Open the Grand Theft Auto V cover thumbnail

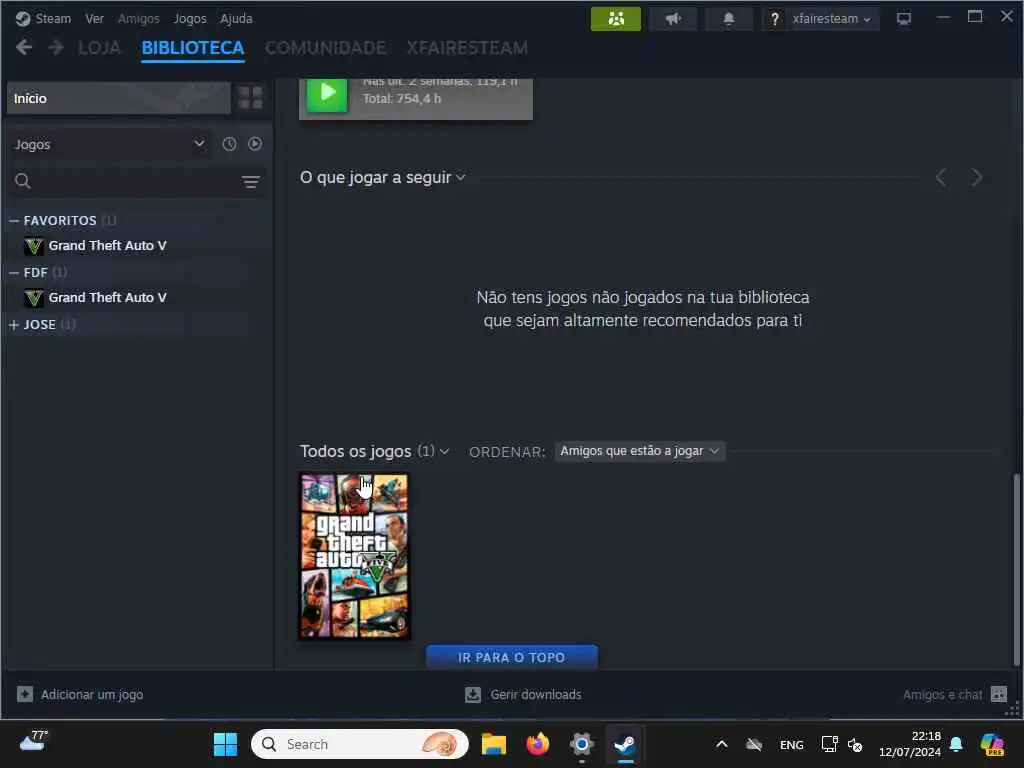tap(355, 556)
